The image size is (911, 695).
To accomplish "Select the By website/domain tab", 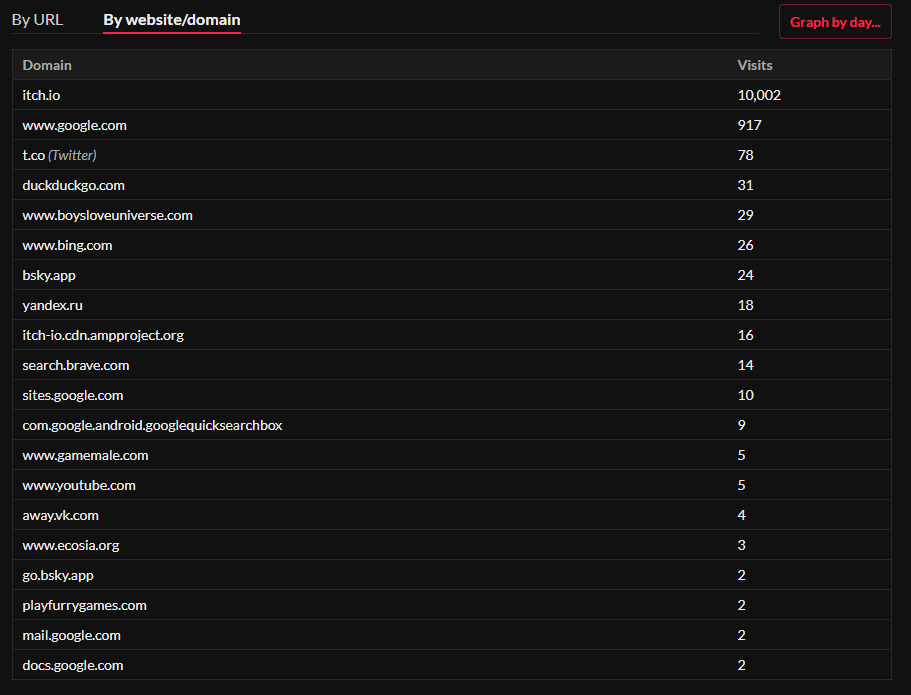I will [171, 20].
